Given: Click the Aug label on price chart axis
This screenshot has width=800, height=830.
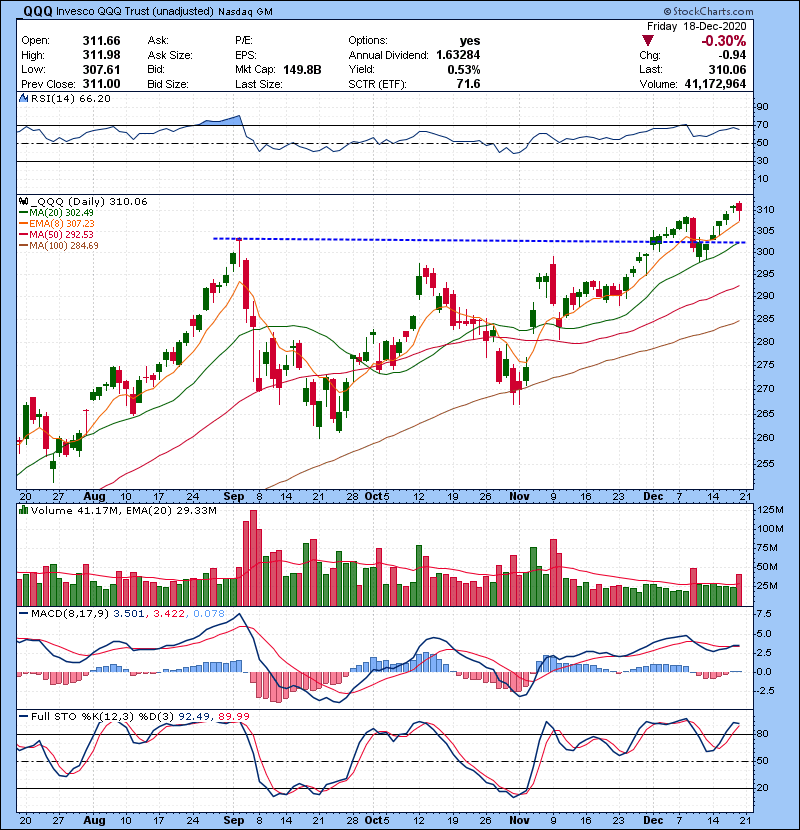Looking at the screenshot, I should (x=94, y=497).
